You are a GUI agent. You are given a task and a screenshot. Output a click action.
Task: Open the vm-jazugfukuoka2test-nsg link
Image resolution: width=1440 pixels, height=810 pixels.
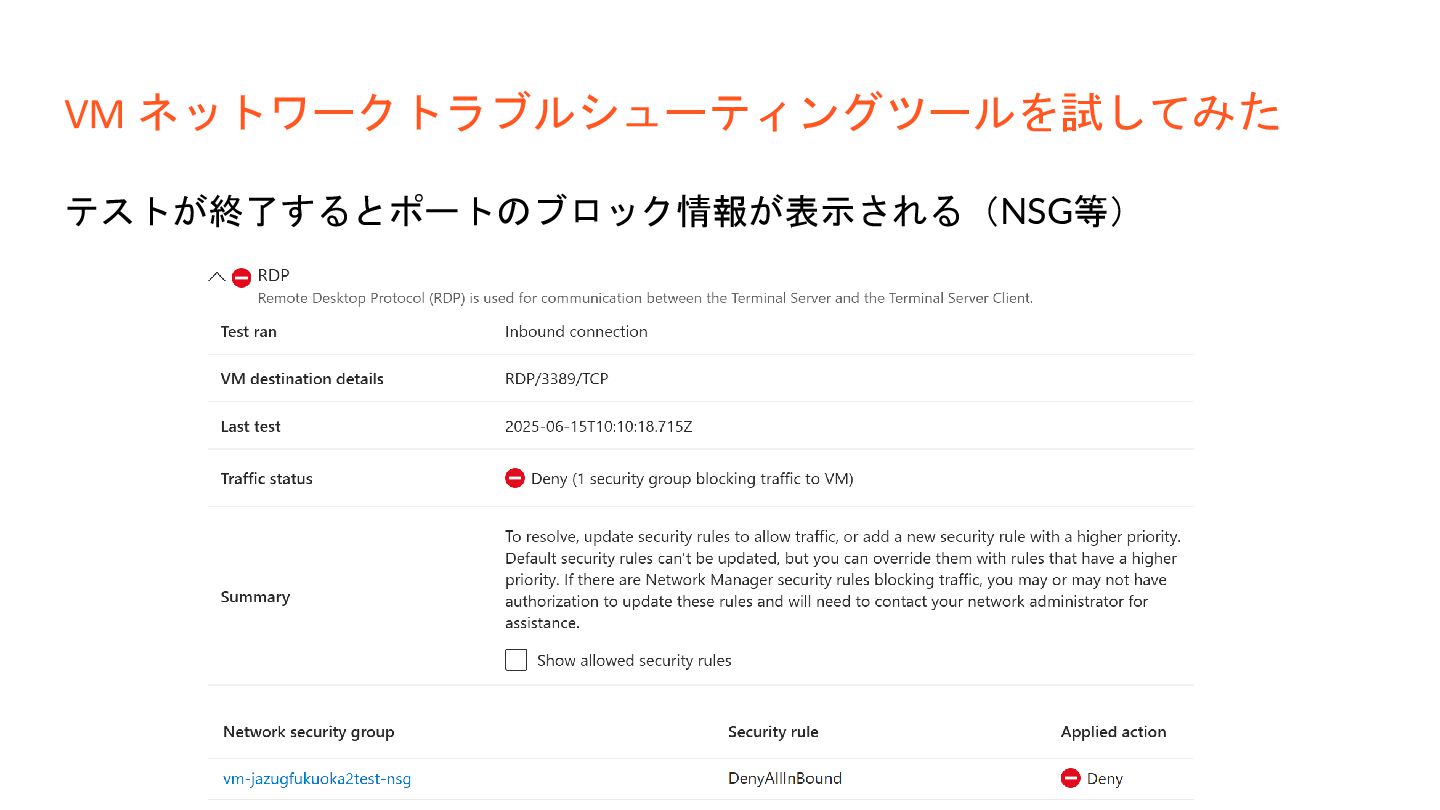click(317, 778)
